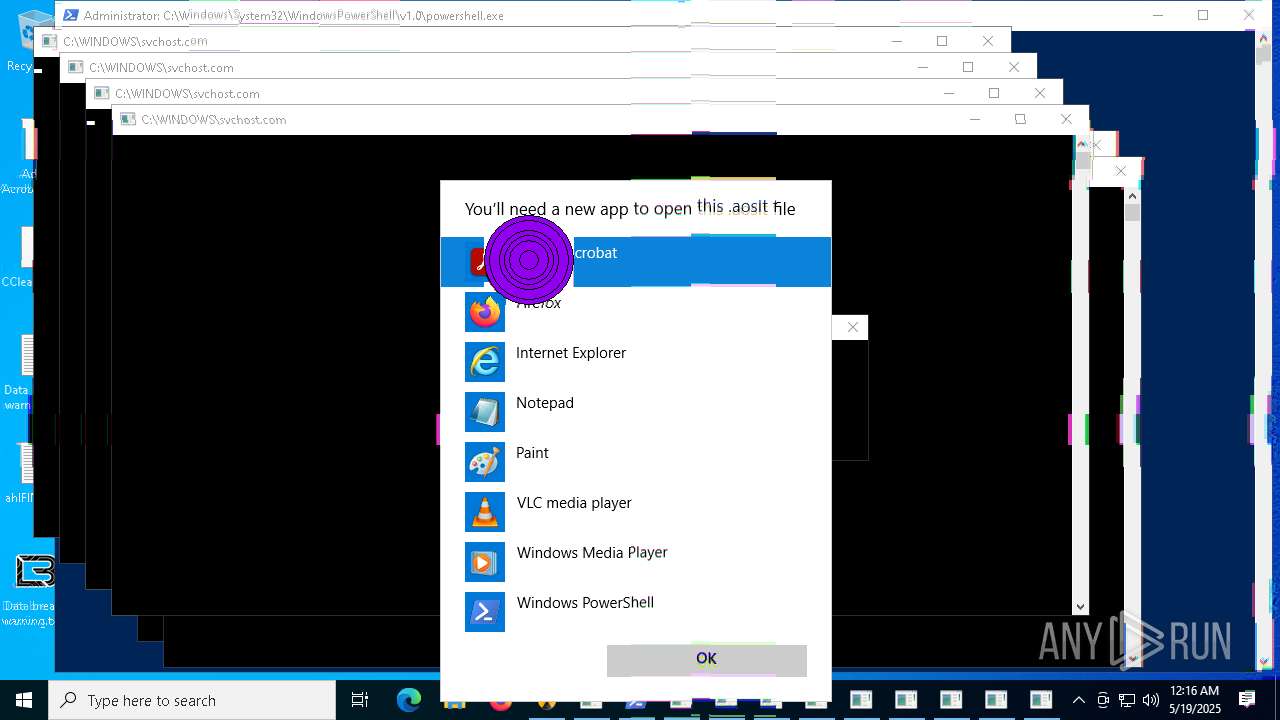
Task: Select VLC media player cone icon
Action: pyautogui.click(x=485, y=512)
